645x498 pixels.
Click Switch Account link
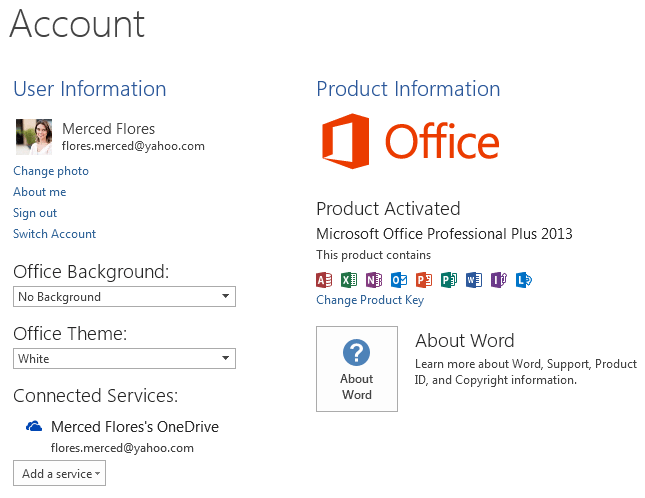(55, 234)
